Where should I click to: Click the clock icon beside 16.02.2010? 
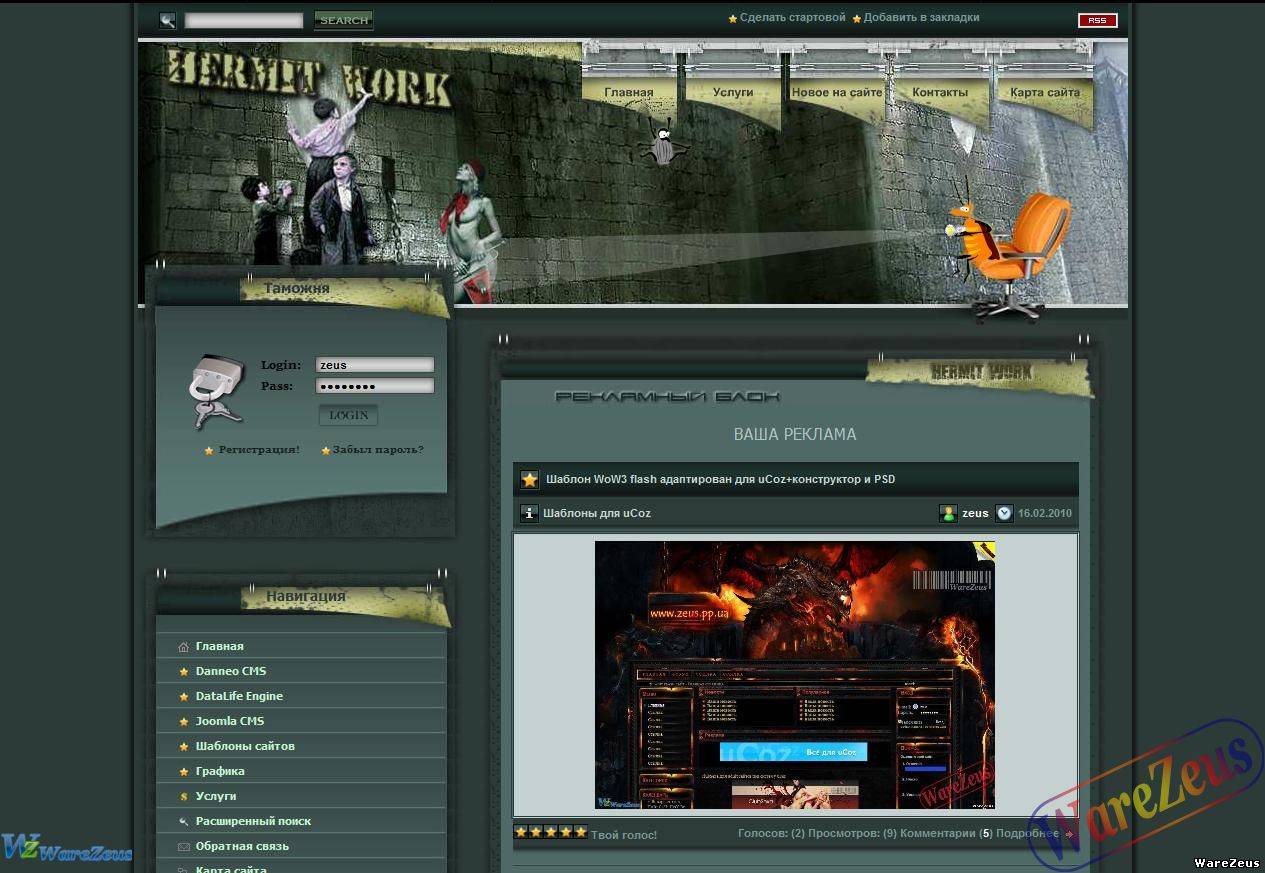tap(1005, 513)
